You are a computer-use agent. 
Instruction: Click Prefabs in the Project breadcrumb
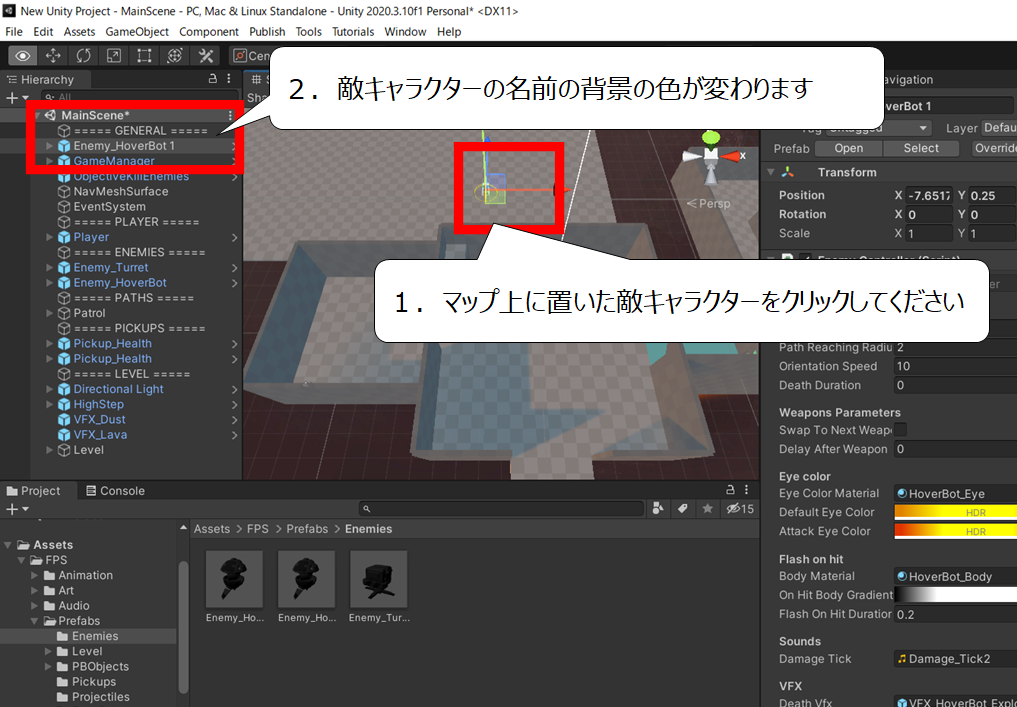(307, 529)
